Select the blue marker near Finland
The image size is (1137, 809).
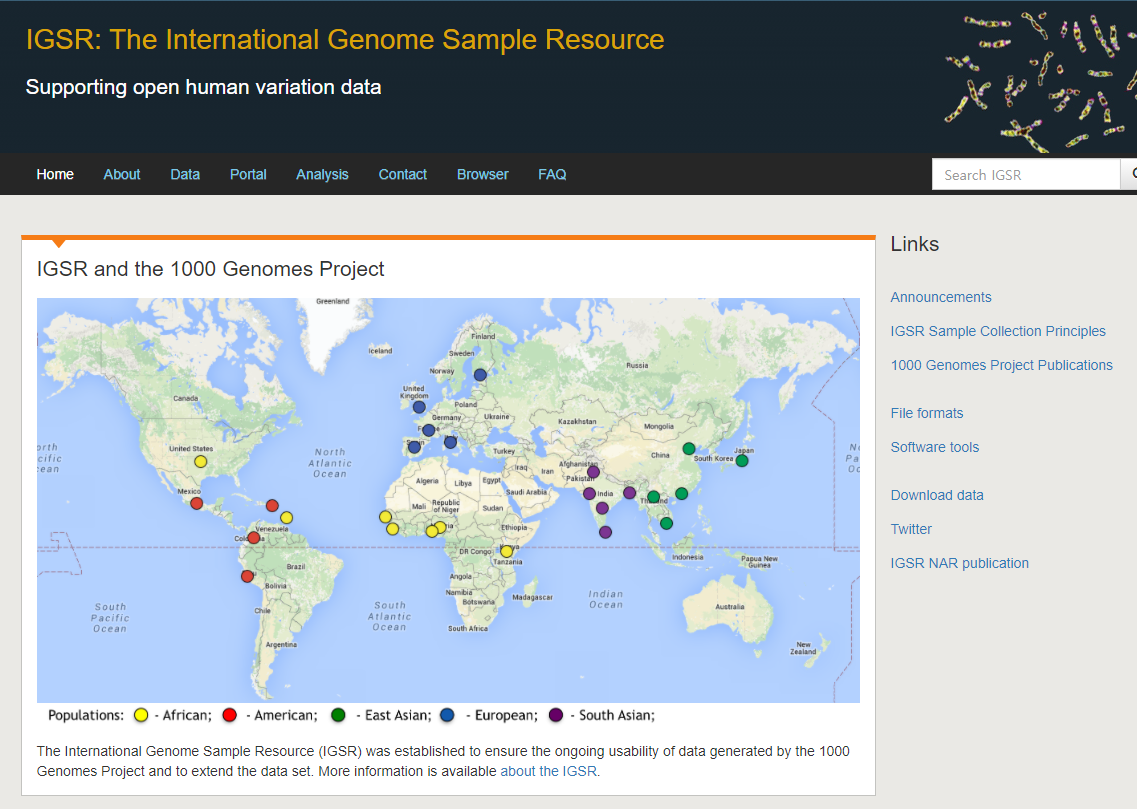click(480, 375)
